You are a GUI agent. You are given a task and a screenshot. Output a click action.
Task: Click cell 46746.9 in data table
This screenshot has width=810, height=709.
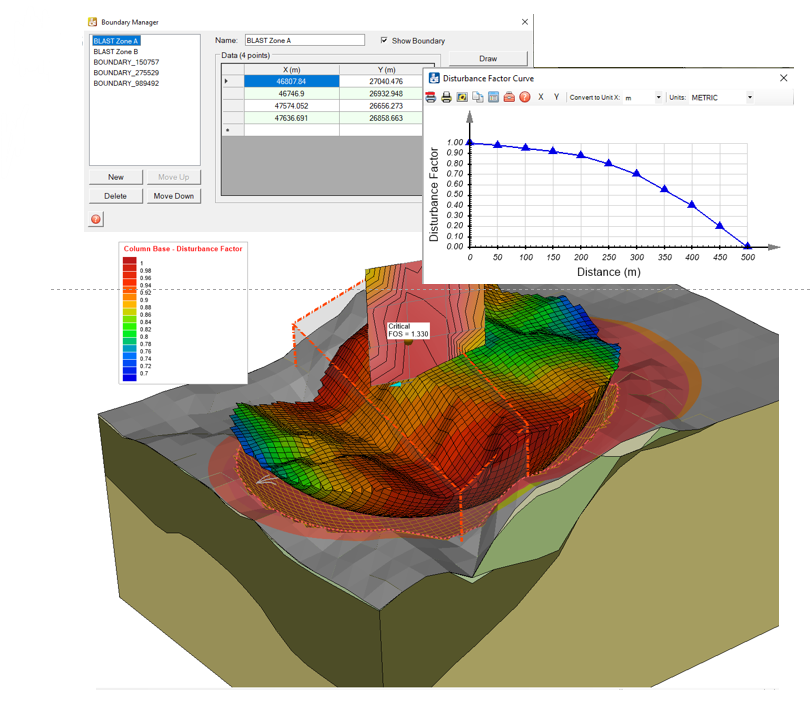pyautogui.click(x=292, y=94)
